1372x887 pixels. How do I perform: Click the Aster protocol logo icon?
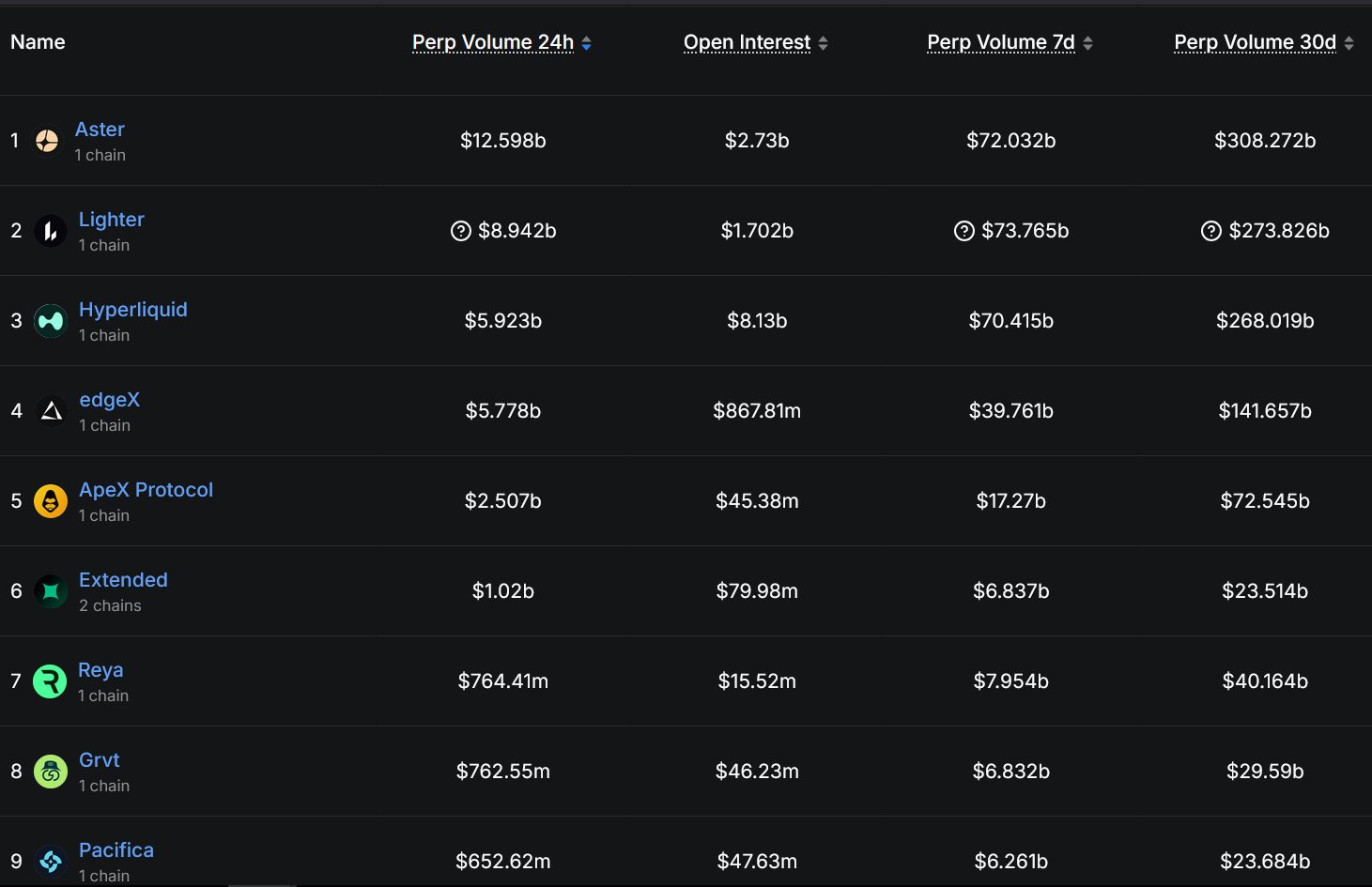[47, 141]
